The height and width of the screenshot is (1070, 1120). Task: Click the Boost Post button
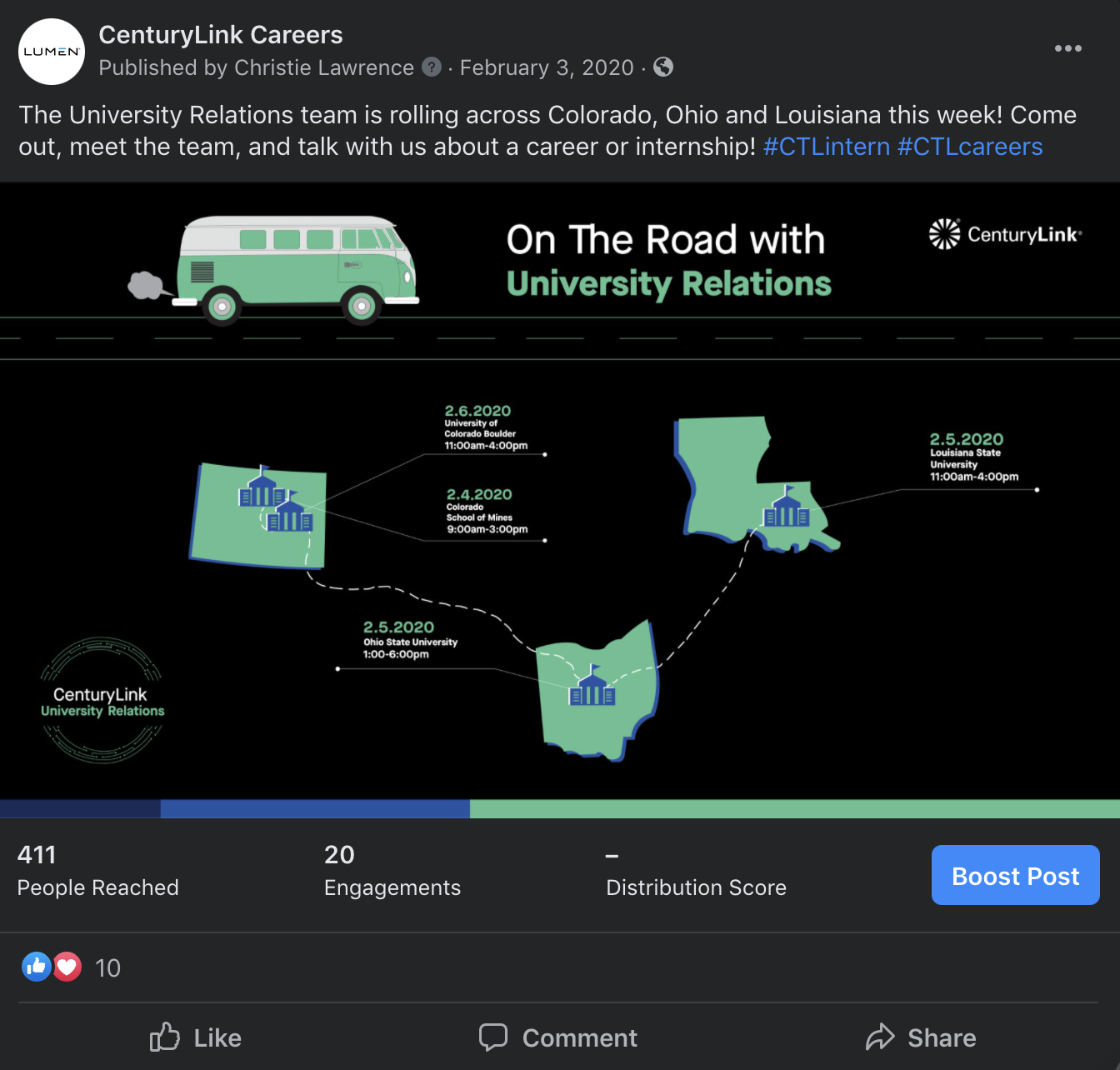click(1015, 875)
